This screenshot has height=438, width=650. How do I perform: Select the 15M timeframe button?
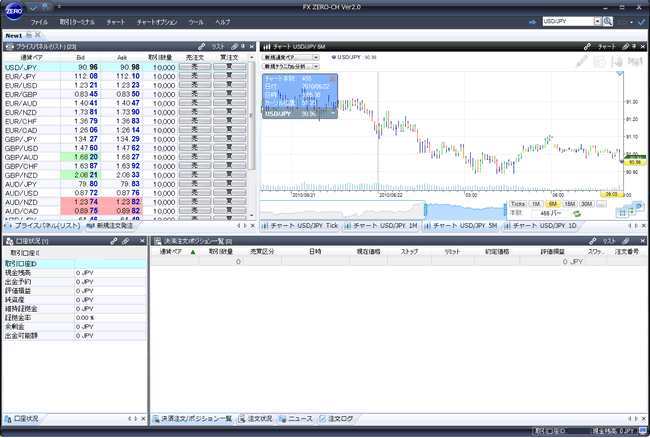(570, 204)
